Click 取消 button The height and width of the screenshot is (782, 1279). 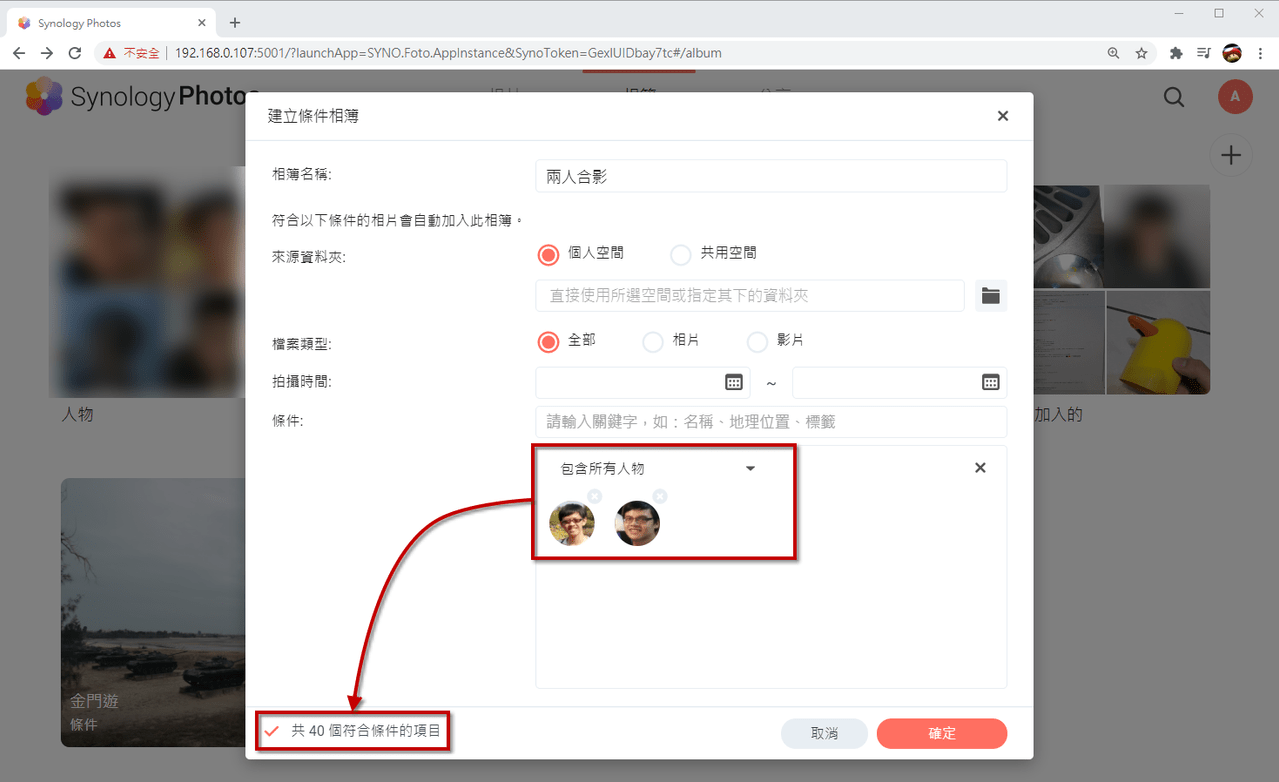(824, 733)
